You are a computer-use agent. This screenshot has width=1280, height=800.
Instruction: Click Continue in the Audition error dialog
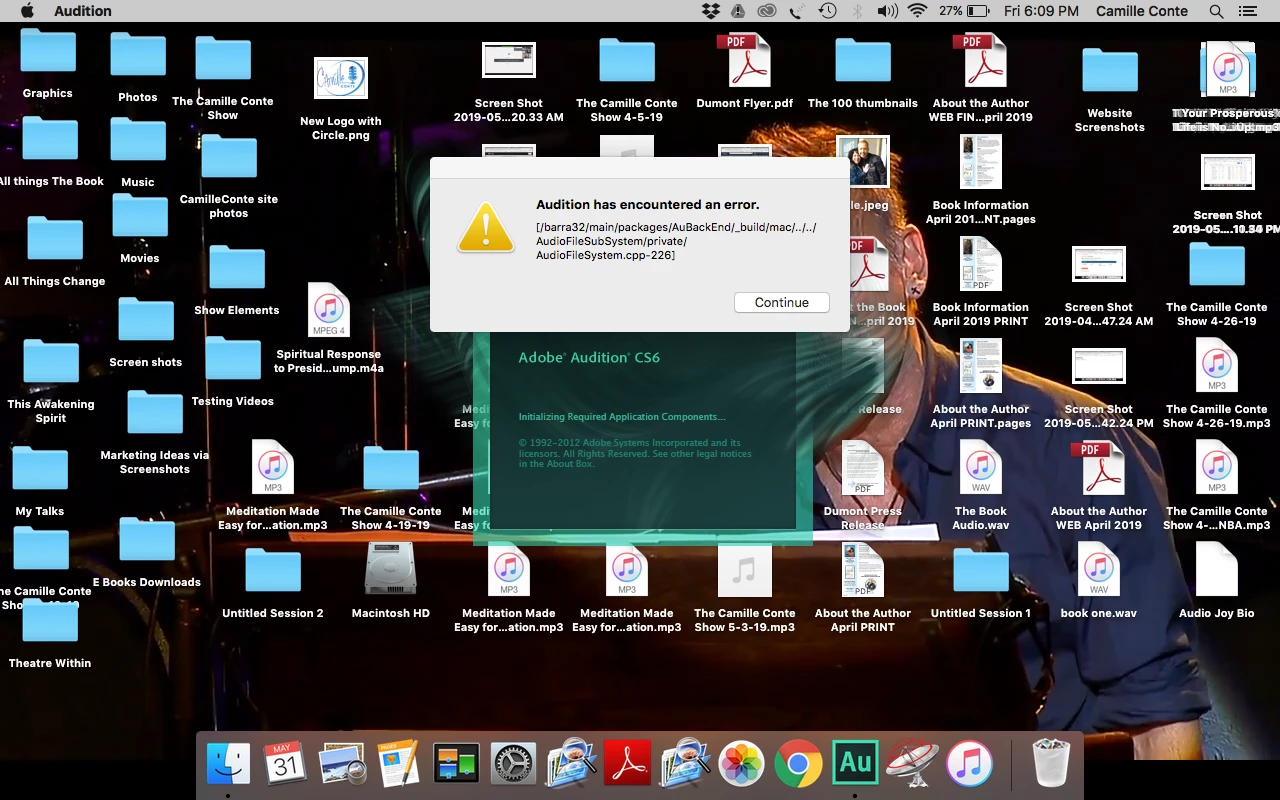point(781,302)
